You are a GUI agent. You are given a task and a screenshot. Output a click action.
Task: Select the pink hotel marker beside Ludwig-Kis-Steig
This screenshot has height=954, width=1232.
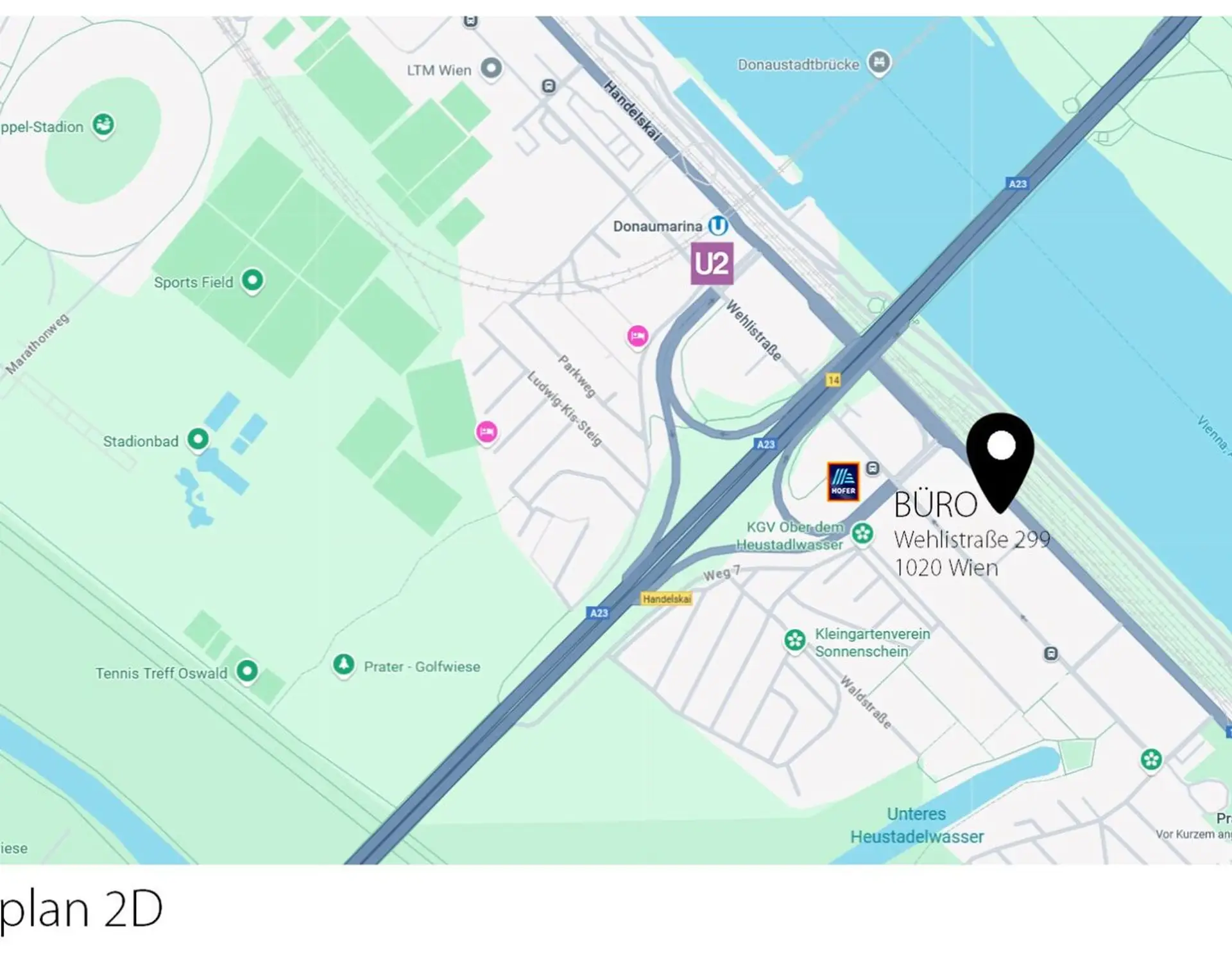coord(486,432)
